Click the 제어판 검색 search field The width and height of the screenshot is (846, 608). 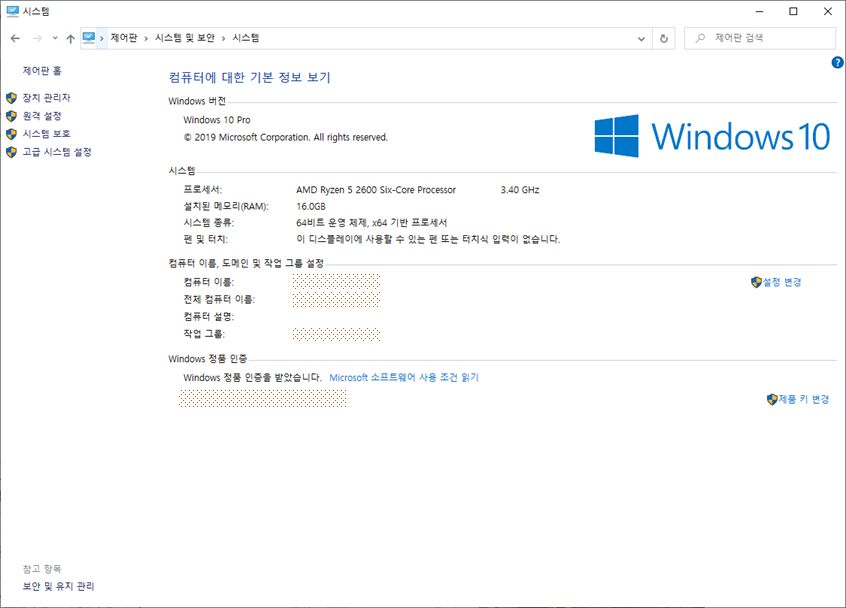760,38
